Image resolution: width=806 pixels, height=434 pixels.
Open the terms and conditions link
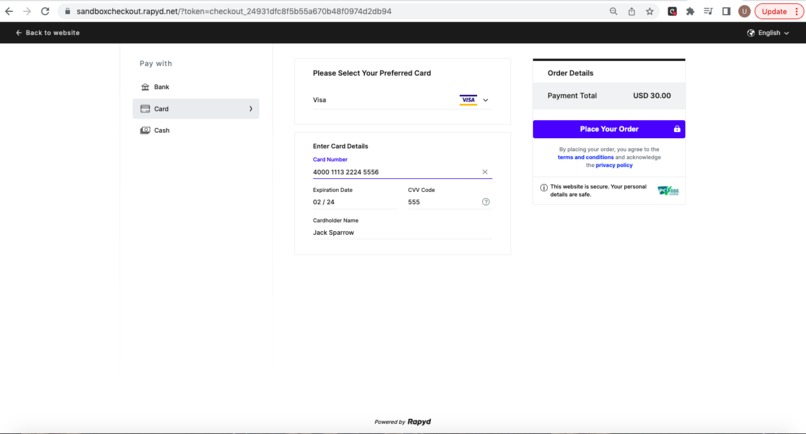[x=585, y=157]
